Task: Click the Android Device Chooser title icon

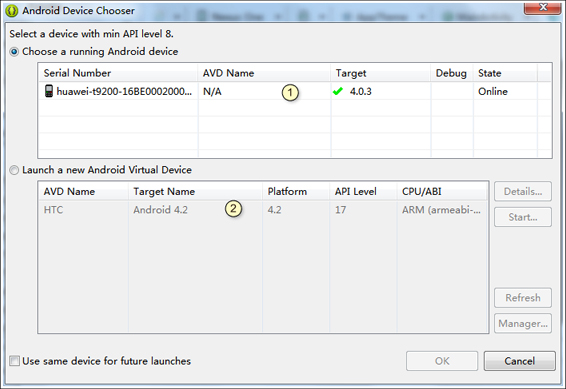Action: click(x=12, y=11)
